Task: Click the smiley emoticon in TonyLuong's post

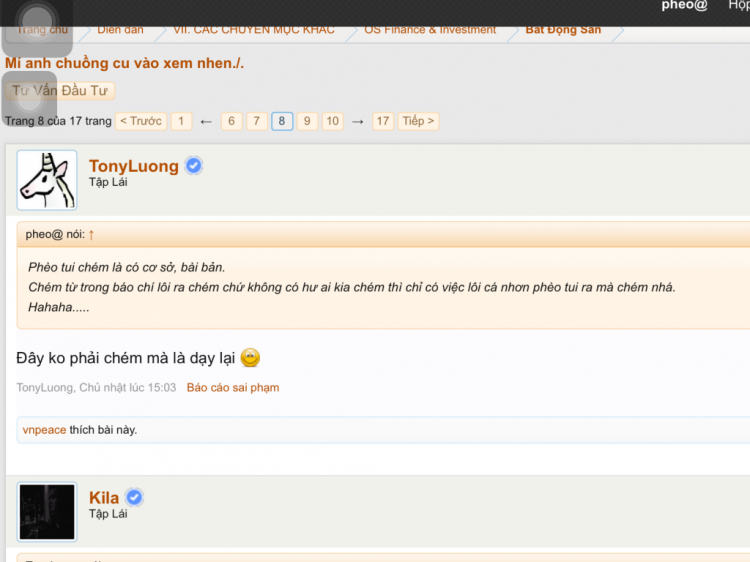Action: tap(250, 357)
